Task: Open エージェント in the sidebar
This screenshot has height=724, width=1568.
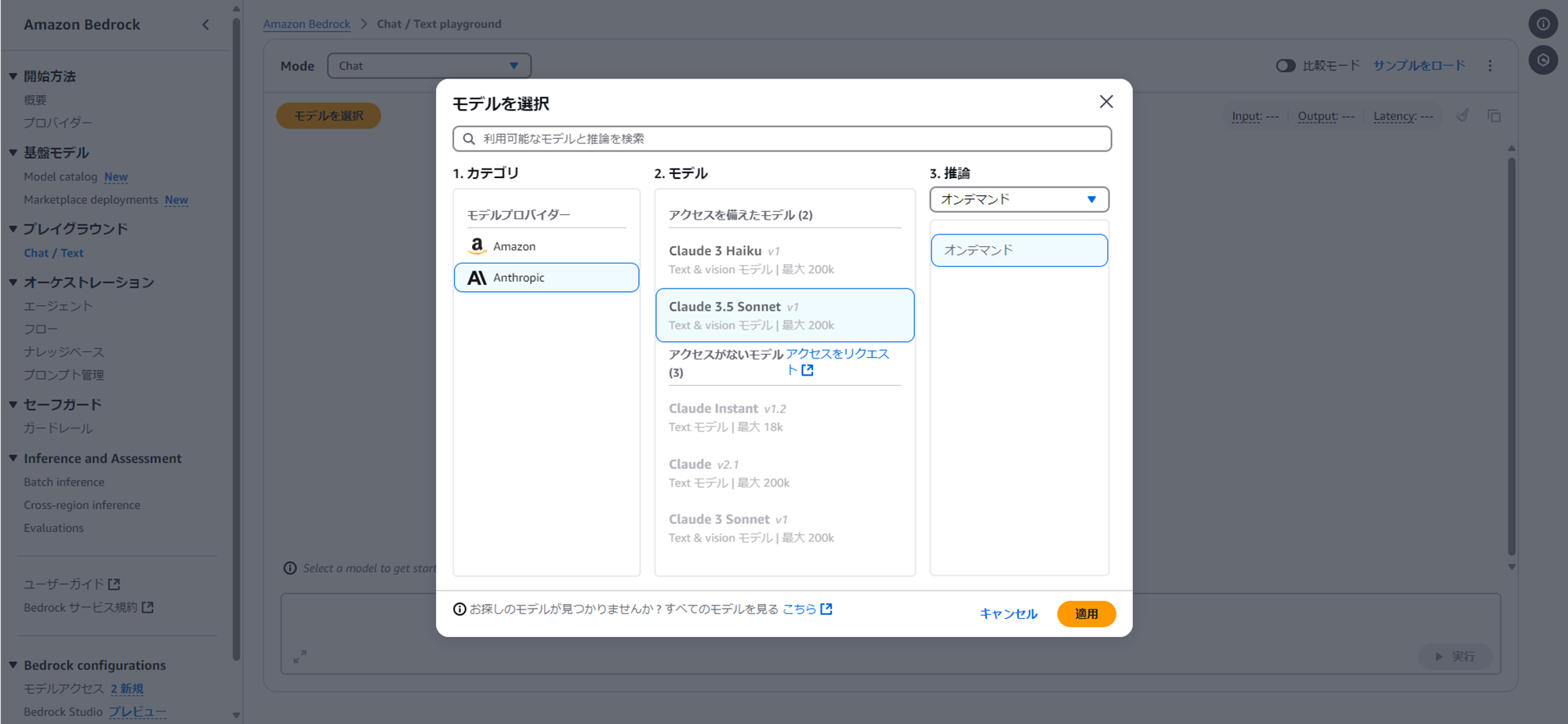Action: pos(58,306)
